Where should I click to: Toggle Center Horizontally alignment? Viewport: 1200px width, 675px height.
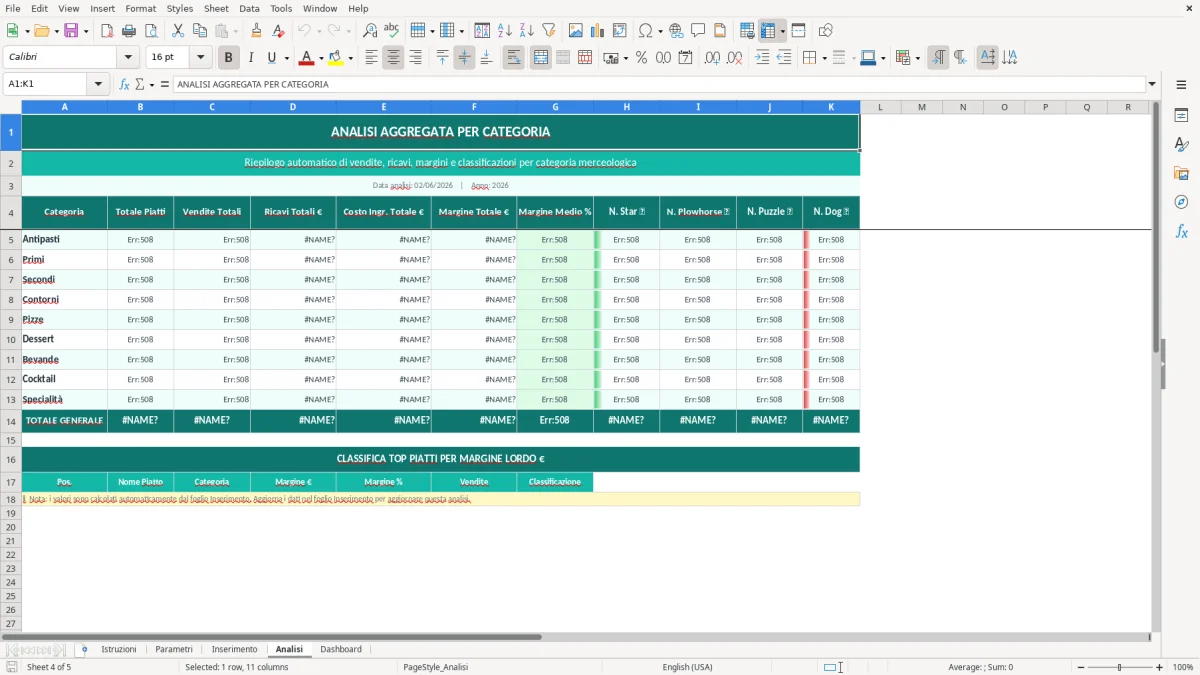[x=393, y=58]
